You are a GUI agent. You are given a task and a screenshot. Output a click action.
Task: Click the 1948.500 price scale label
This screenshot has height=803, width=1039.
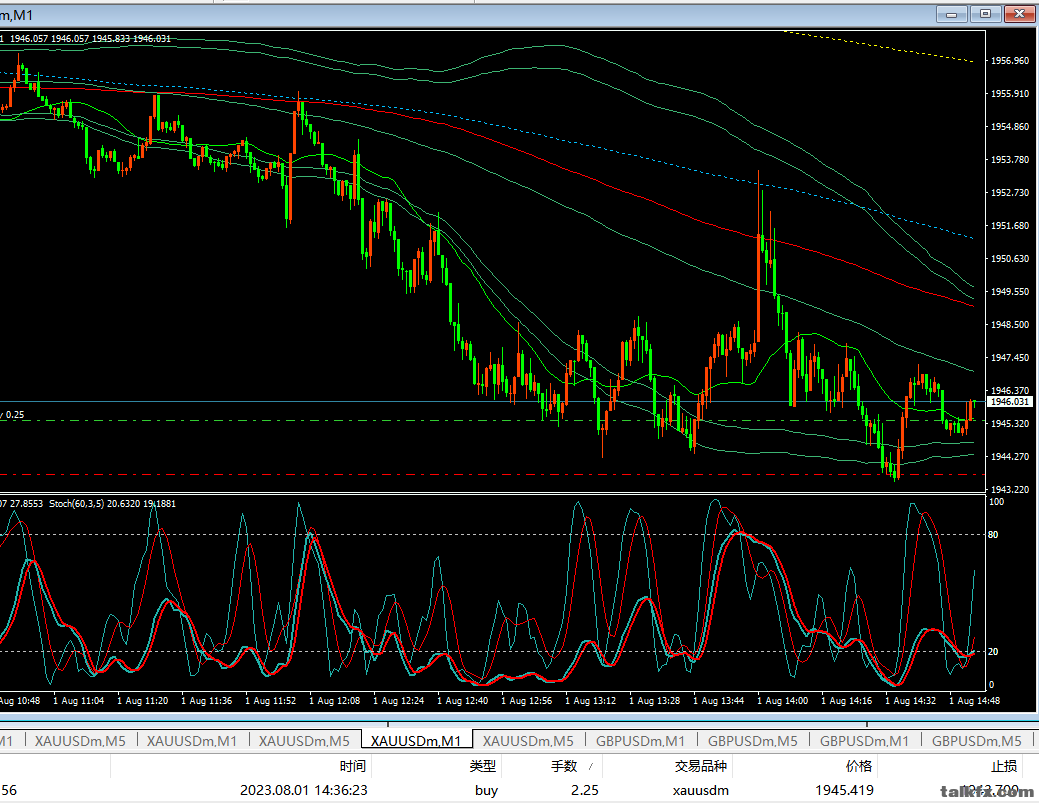[1010, 324]
